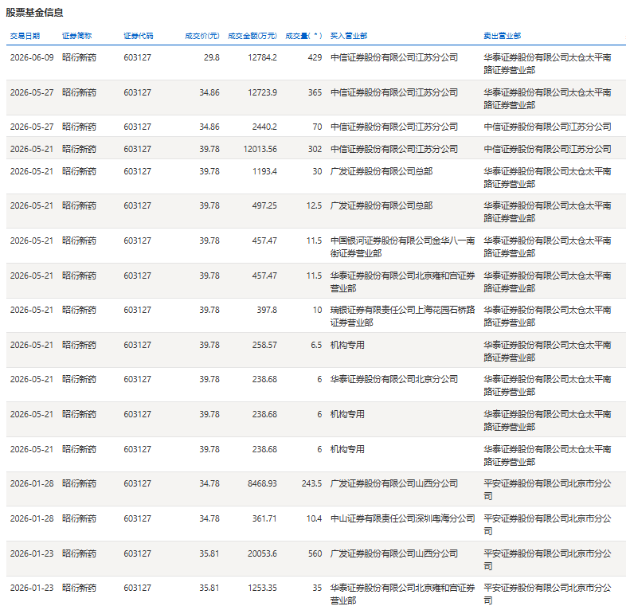
Task: Select 机构专用 in the 258.57 row
Action: 347,345
